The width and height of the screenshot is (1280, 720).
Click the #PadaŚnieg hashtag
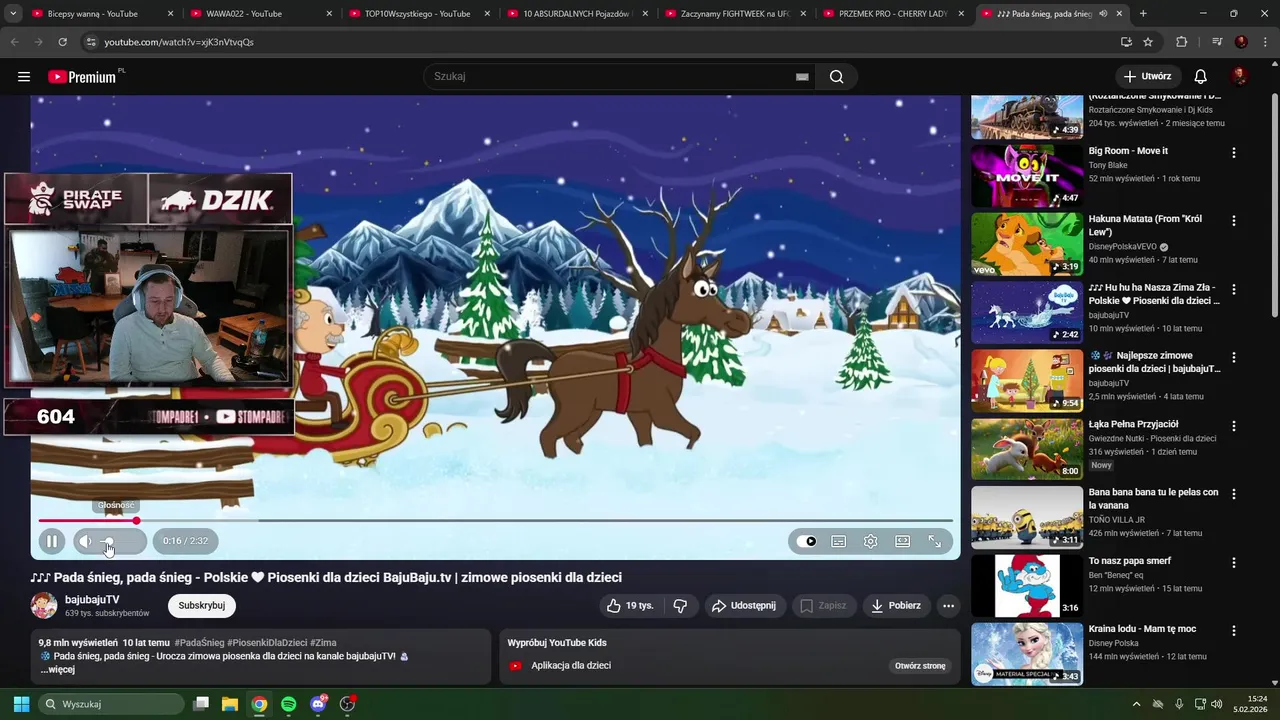199,643
